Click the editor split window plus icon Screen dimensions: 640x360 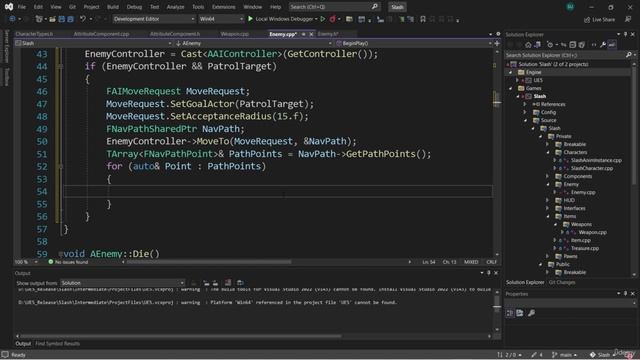coord(497,43)
